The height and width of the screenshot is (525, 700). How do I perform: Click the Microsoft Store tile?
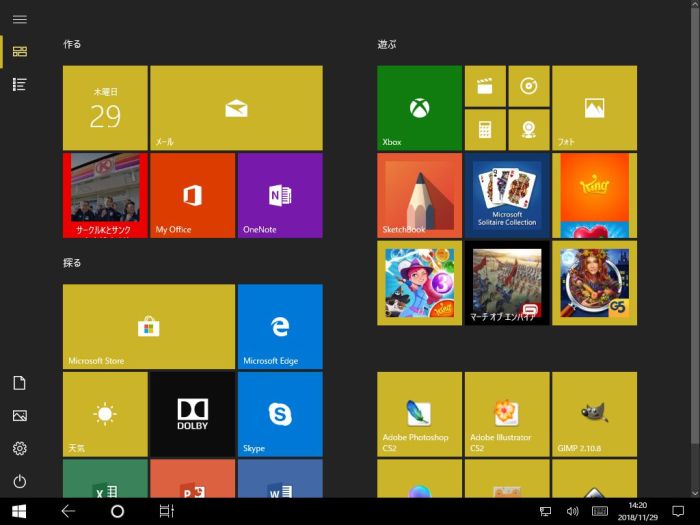click(x=149, y=327)
